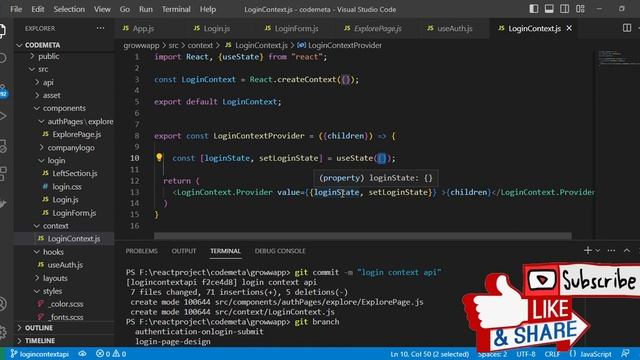Expand the asset folder
This screenshot has width=640, height=360.
pos(64,96)
